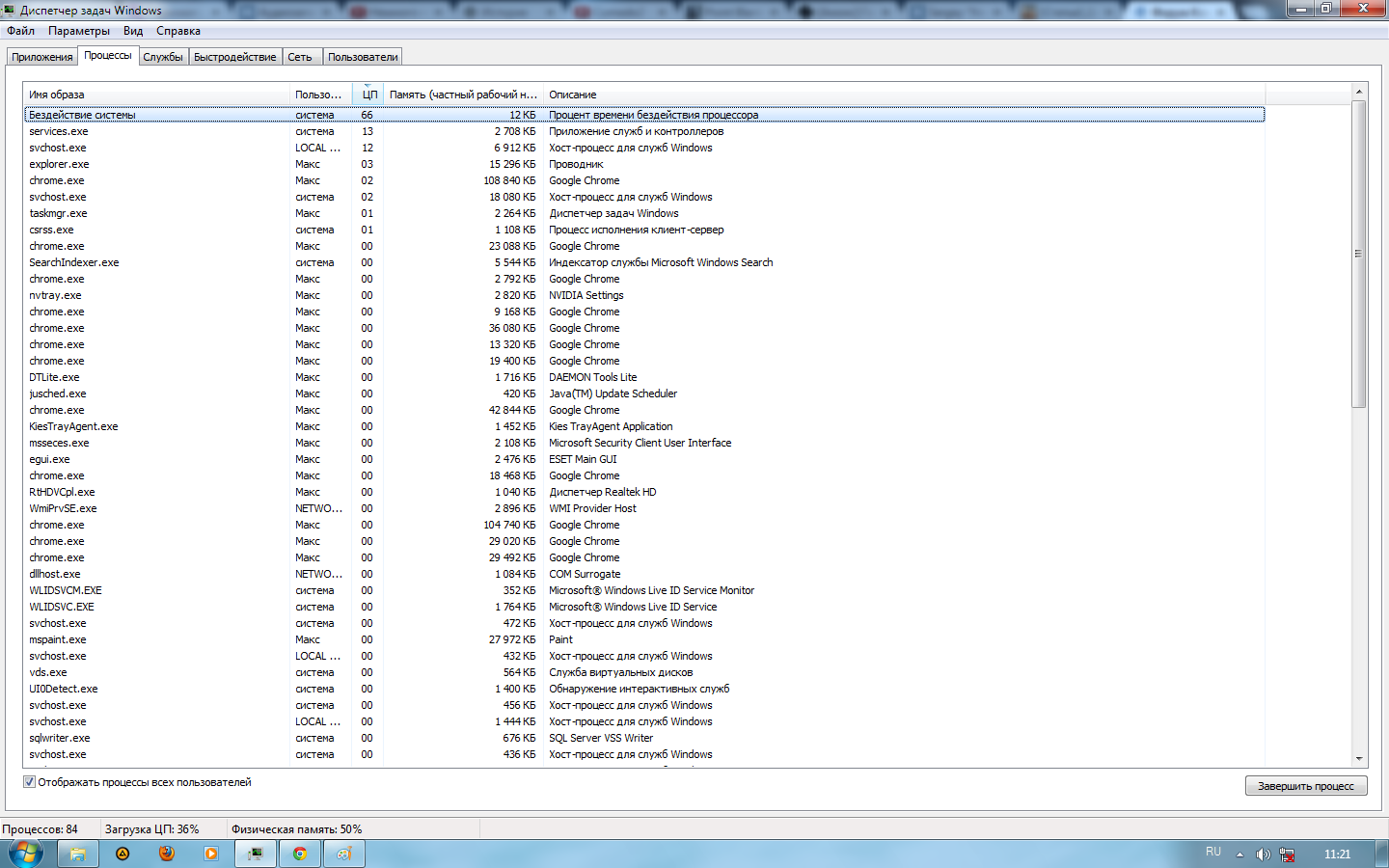Open the Справка menu
The height and width of the screenshot is (868, 1389).
click(x=178, y=31)
